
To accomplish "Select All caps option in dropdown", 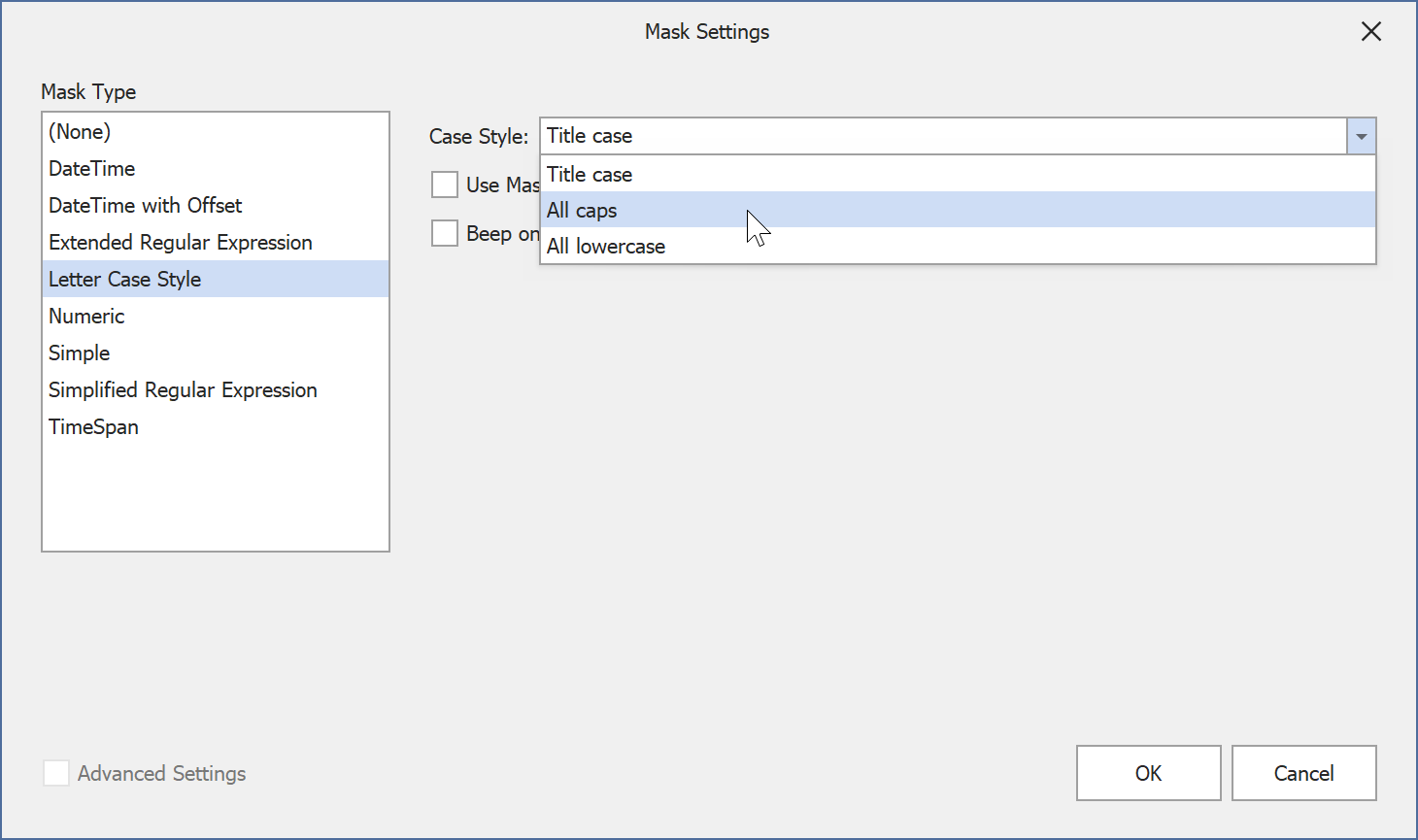I will 583,211.
